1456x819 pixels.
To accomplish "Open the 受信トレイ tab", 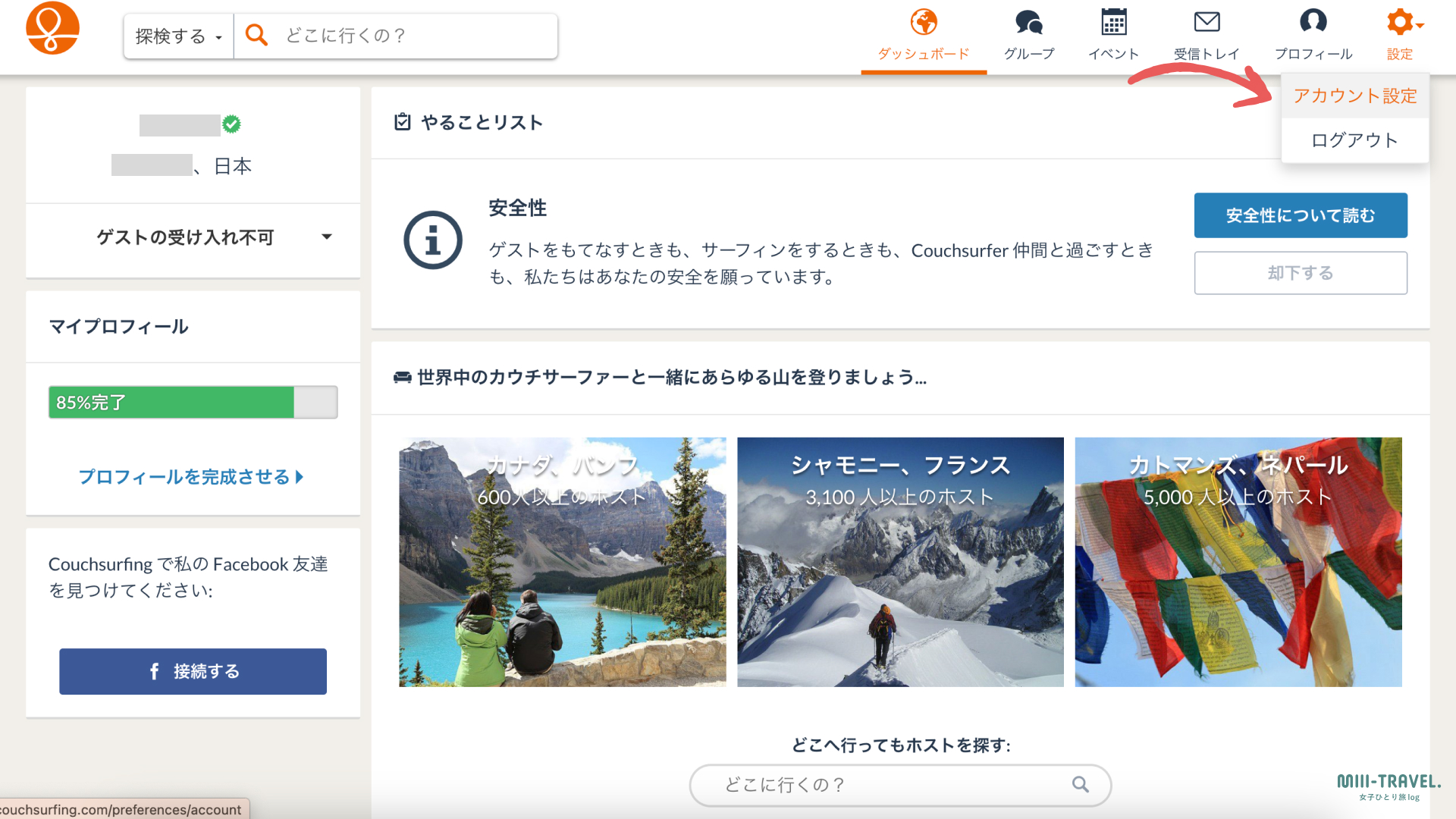I will click(1207, 36).
